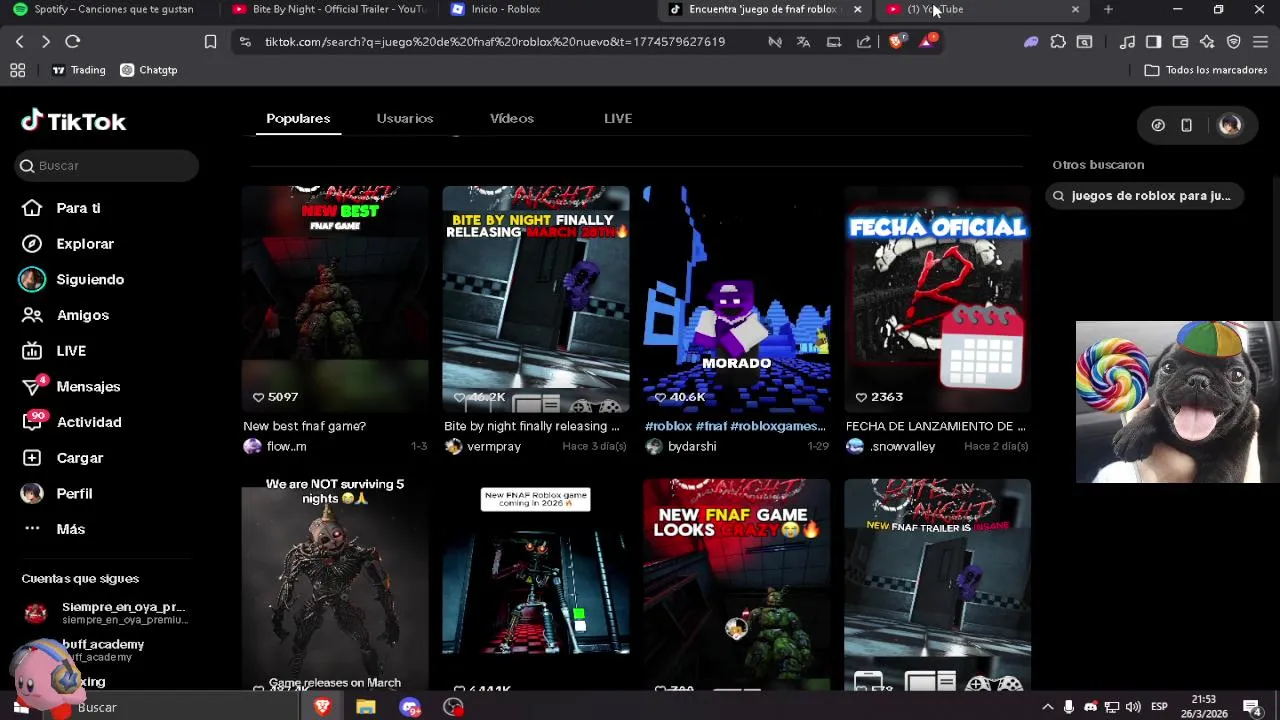Switch to the LIVE results tab
The width and height of the screenshot is (1280, 720).
coord(618,118)
